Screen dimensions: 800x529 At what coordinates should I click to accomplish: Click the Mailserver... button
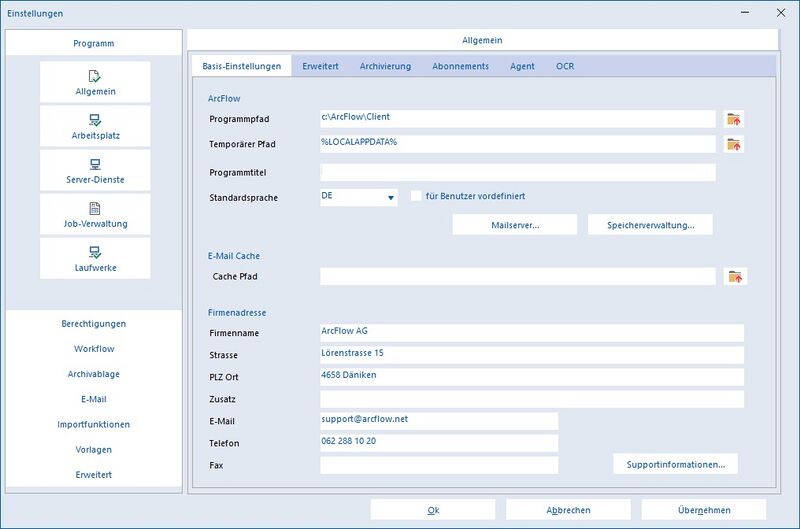coord(515,225)
